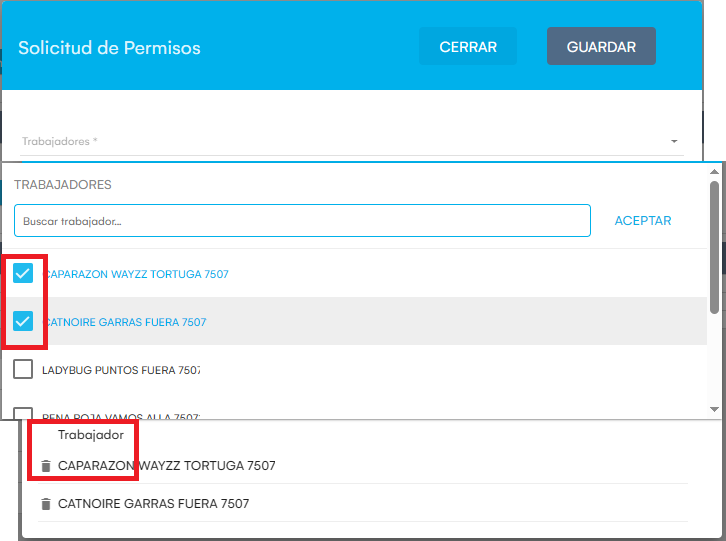Screen dimensions: 726x541
Task: Tick the partially visible bottom list checkbox
Action: (24, 414)
